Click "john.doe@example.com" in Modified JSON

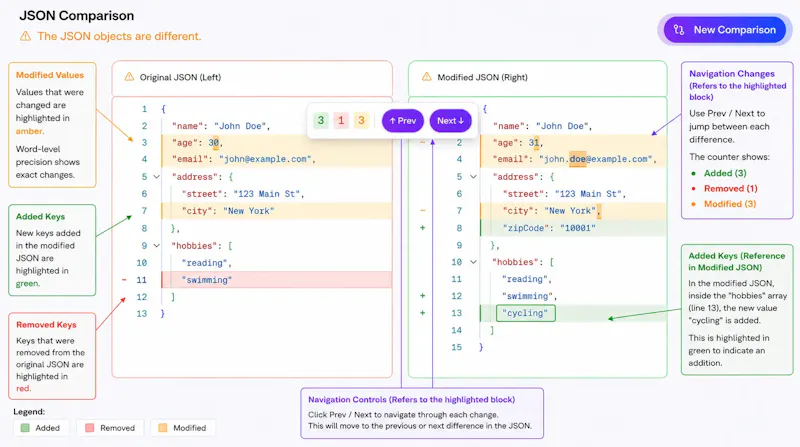(596, 159)
